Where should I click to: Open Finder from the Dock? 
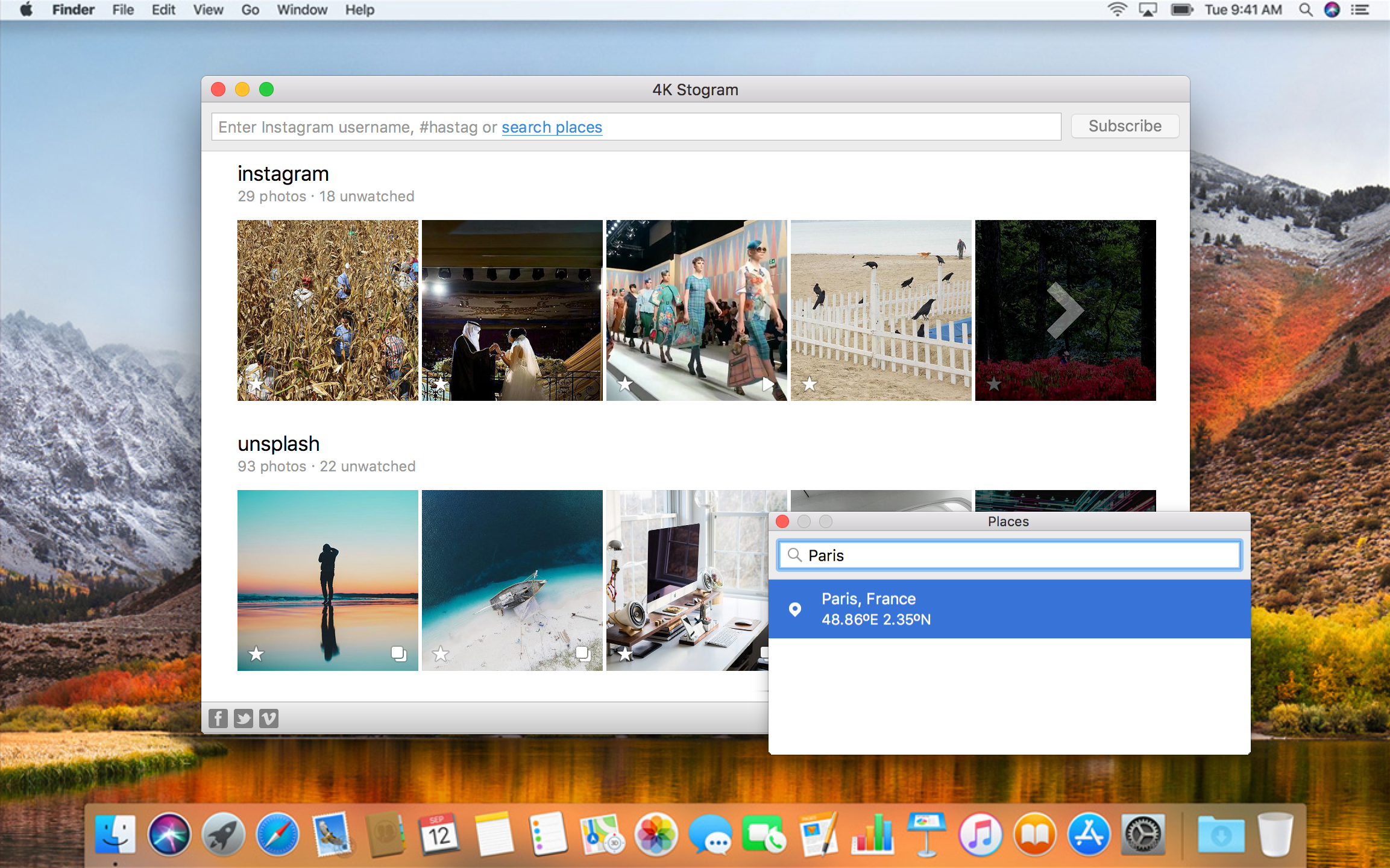pyautogui.click(x=115, y=834)
